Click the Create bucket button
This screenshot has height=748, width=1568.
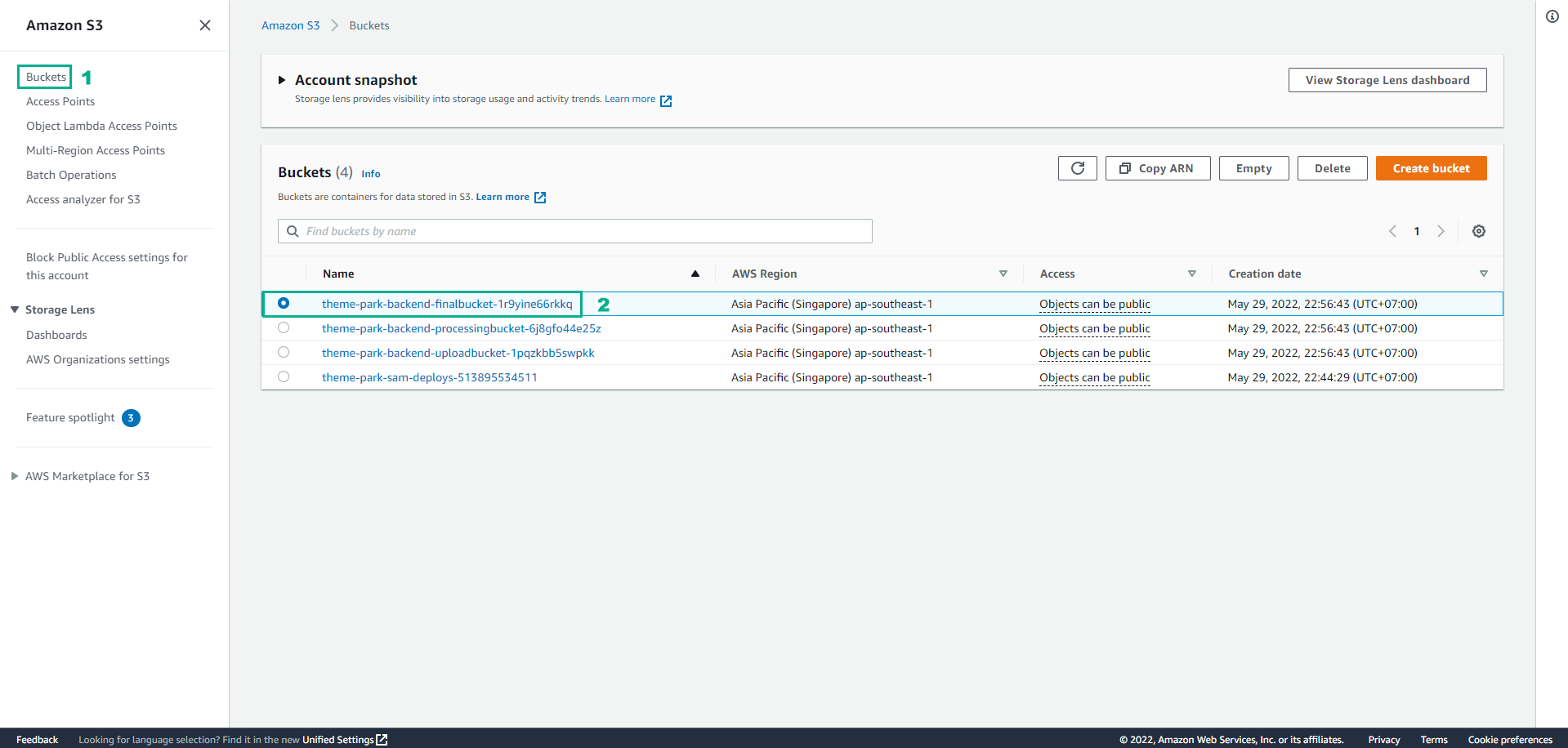[1431, 168]
